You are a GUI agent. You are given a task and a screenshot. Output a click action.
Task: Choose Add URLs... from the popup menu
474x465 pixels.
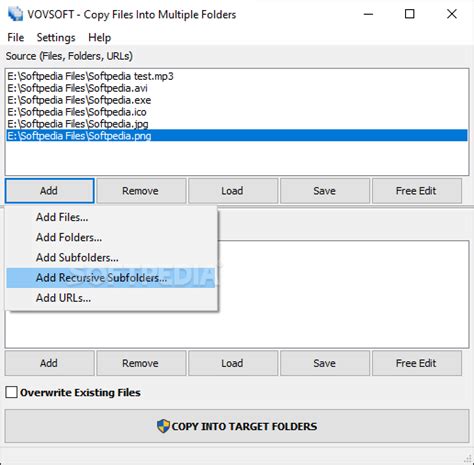click(111, 298)
